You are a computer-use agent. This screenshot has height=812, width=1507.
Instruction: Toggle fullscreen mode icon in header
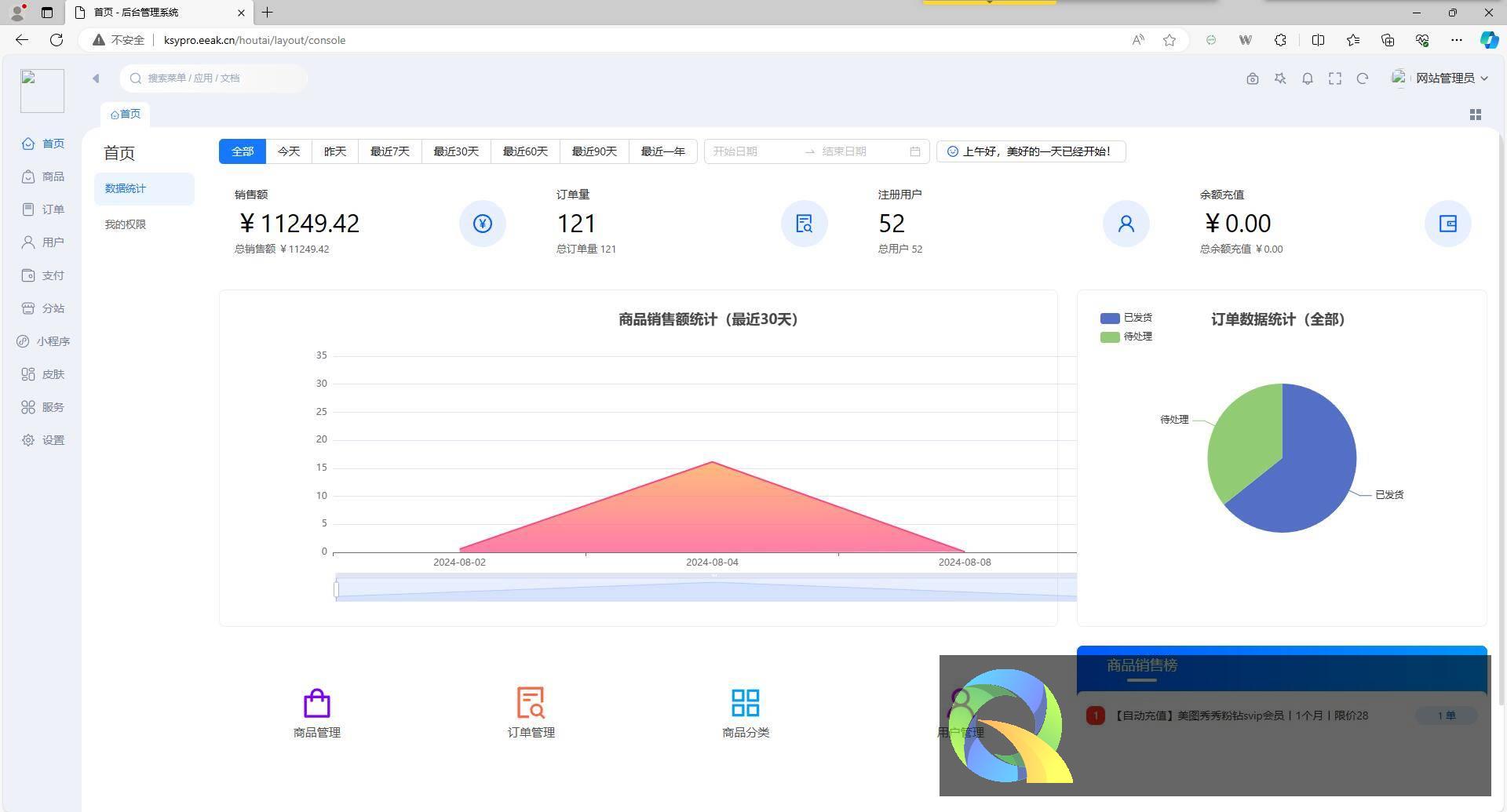point(1335,78)
